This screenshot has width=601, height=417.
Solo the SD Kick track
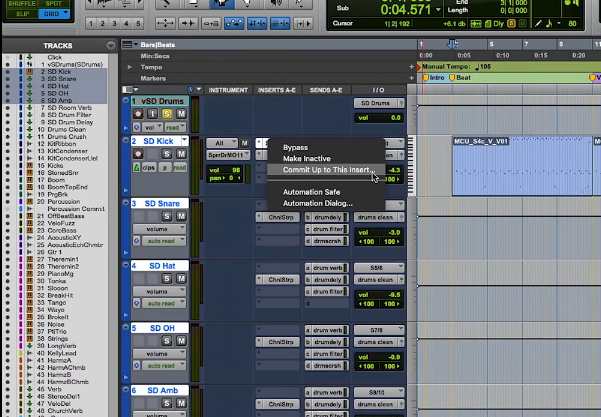[167, 154]
